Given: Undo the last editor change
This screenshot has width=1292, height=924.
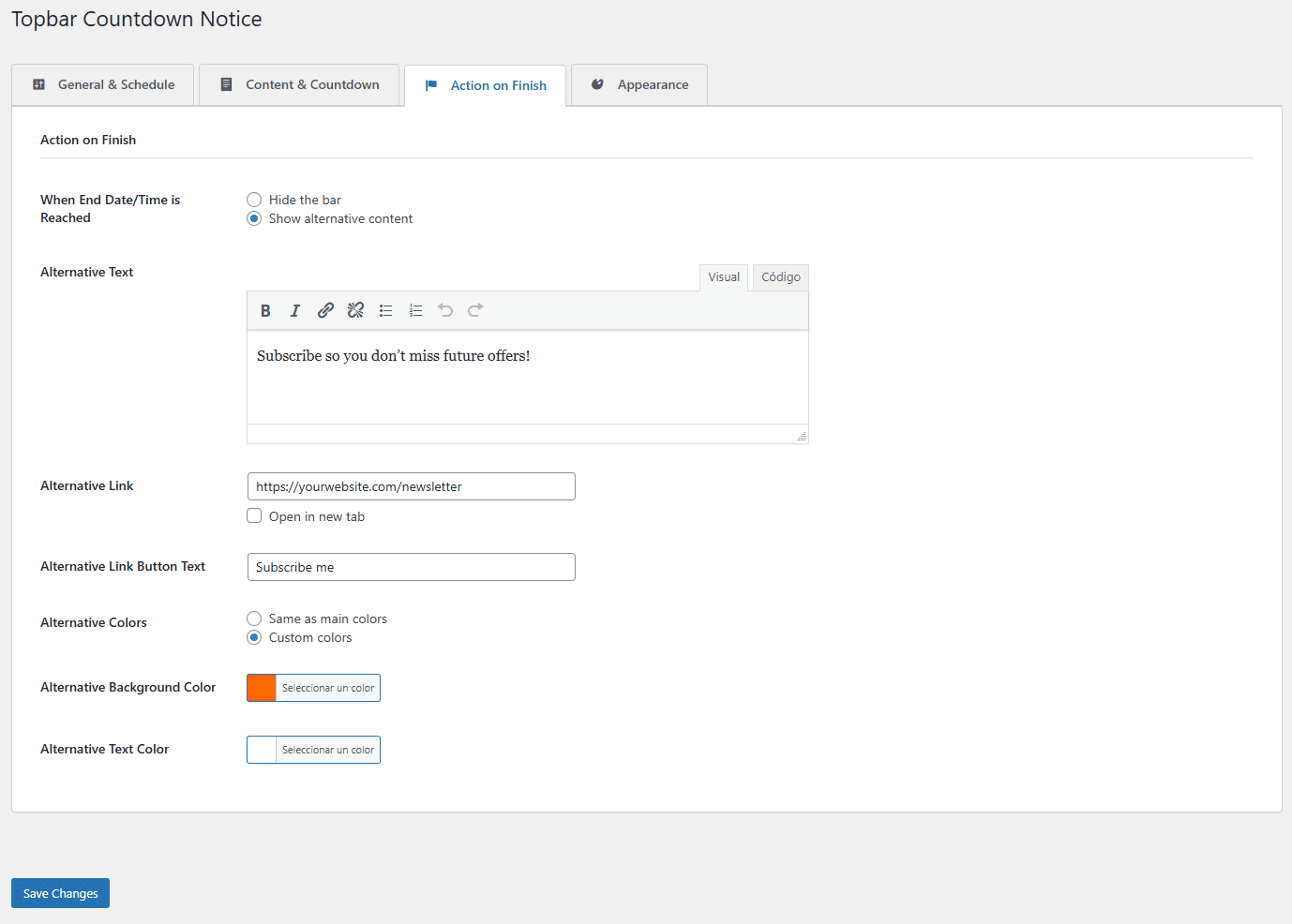Looking at the screenshot, I should [445, 310].
